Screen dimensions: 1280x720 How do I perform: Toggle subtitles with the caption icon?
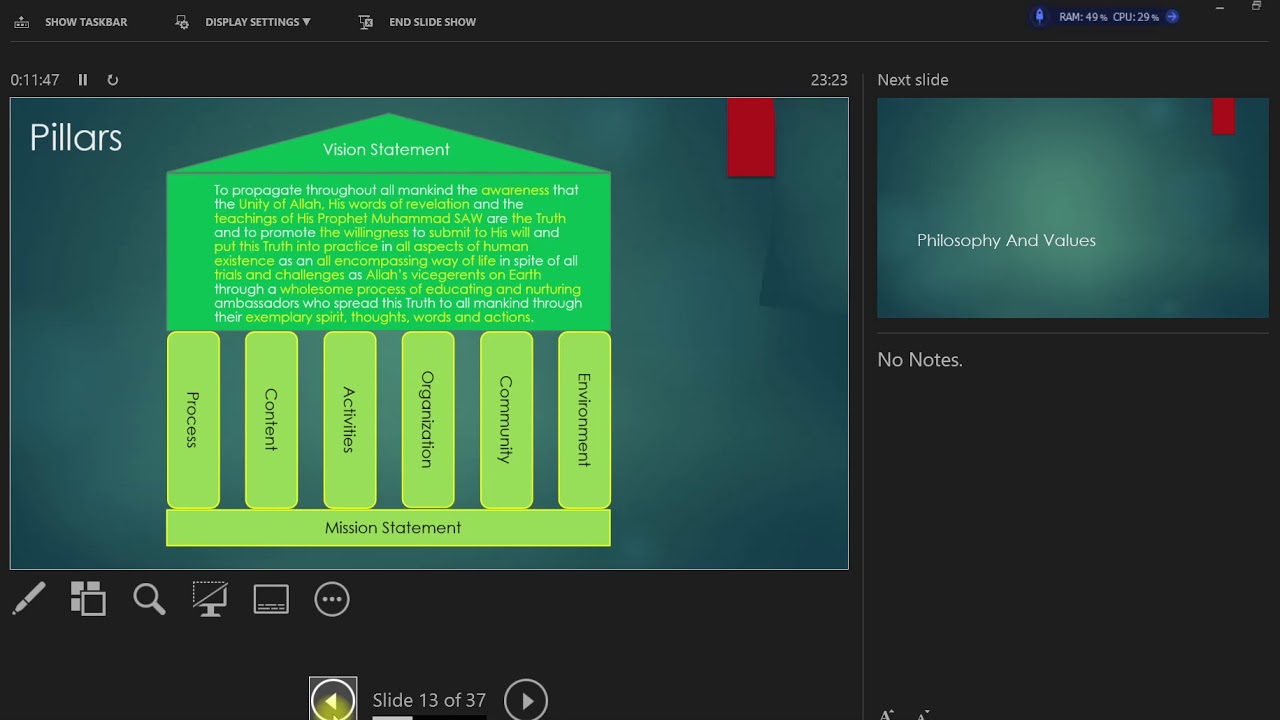click(x=271, y=599)
